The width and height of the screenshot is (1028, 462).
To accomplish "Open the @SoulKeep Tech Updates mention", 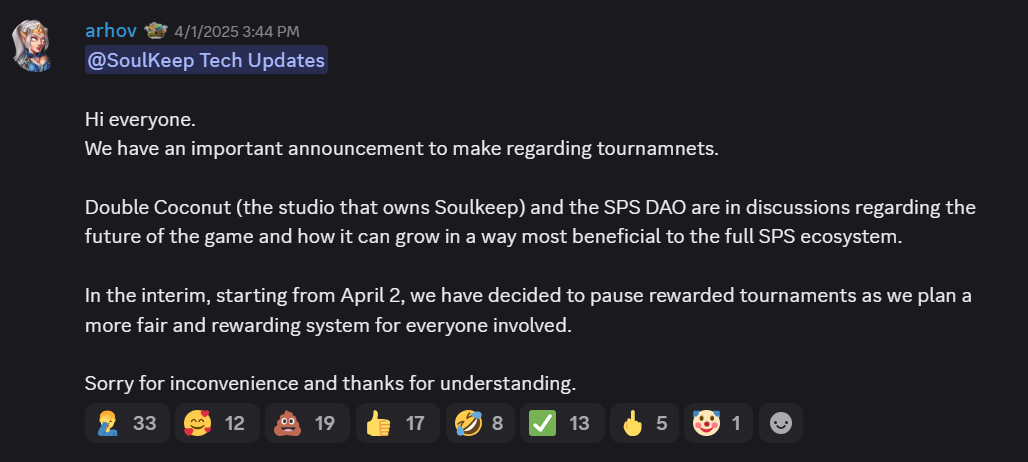I will coord(206,60).
